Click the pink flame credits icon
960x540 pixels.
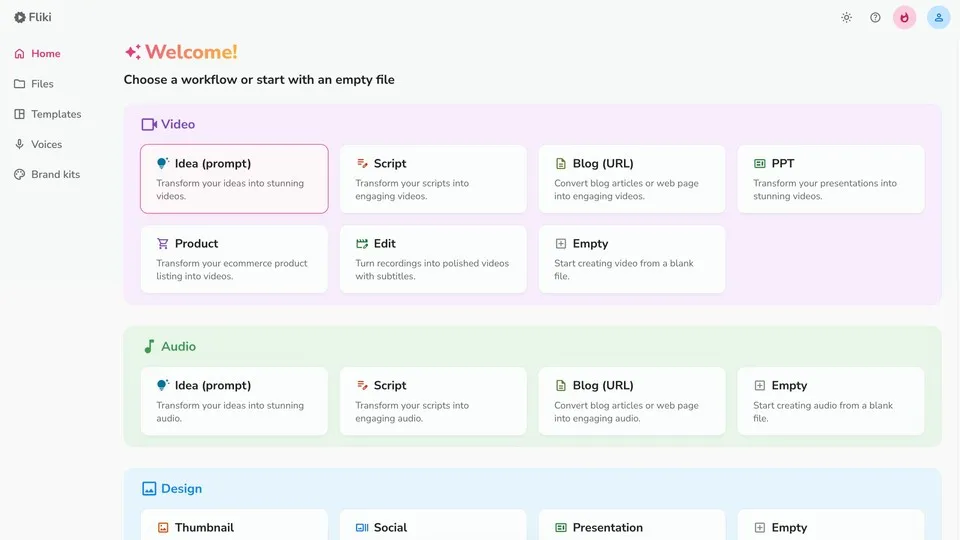904,18
